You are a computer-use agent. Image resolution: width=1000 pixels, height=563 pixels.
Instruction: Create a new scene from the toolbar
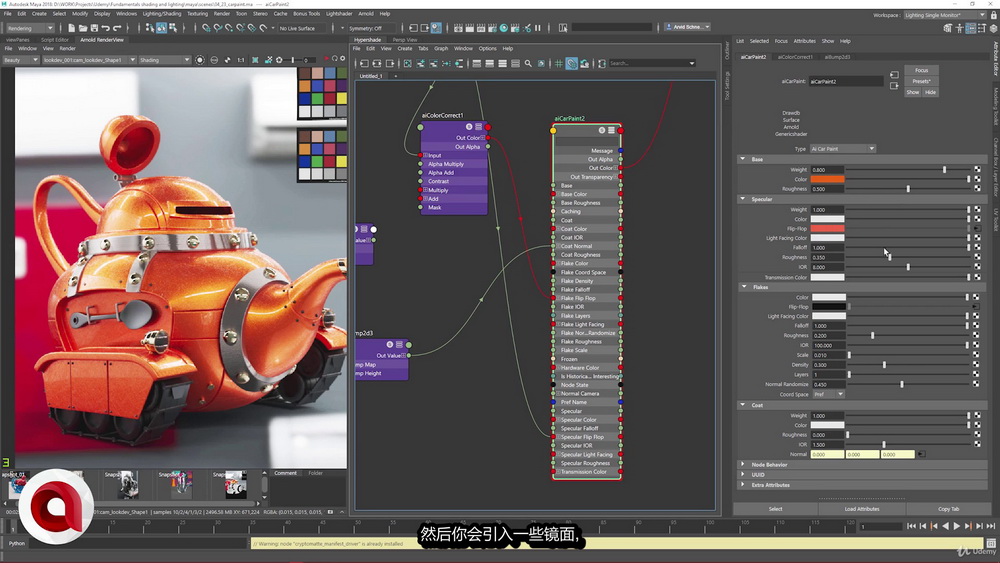tap(71, 28)
